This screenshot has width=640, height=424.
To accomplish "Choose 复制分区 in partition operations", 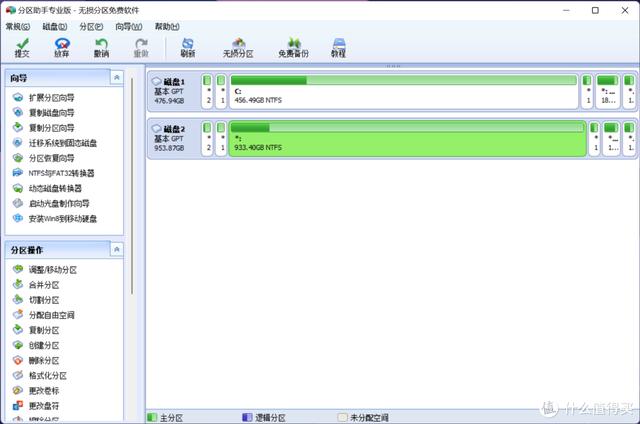I will click(36, 330).
